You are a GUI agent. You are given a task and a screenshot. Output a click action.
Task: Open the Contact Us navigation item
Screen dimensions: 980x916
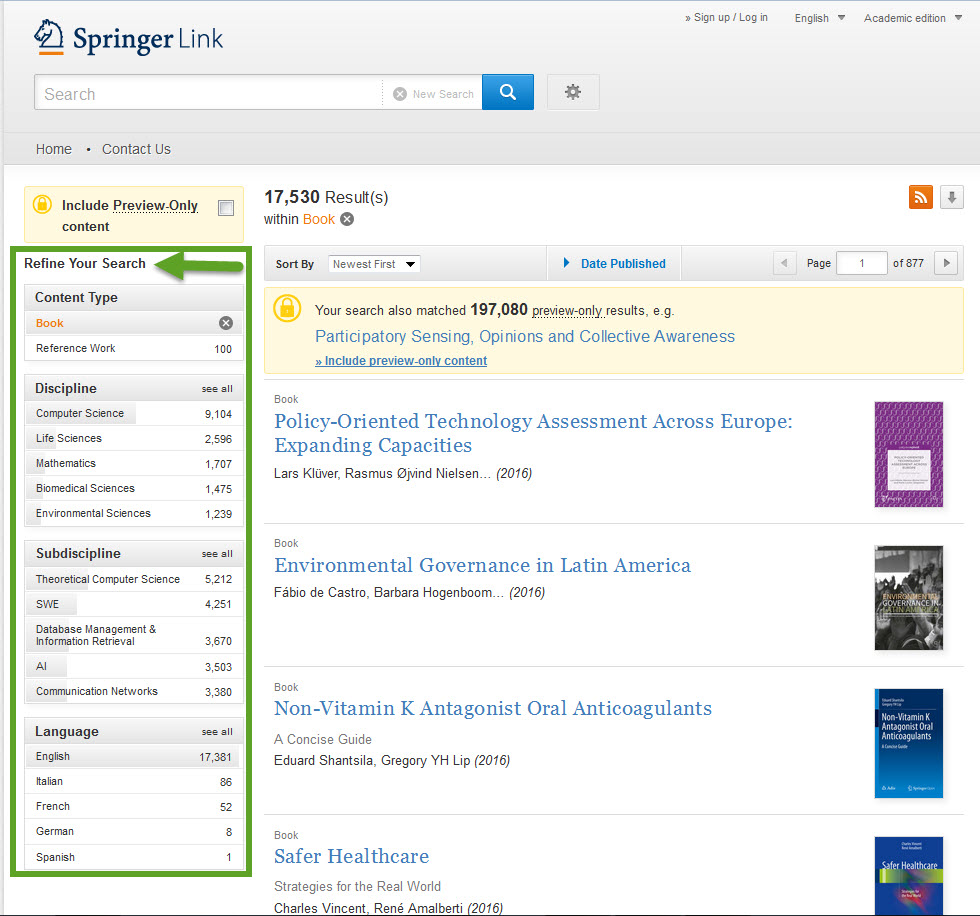point(136,149)
